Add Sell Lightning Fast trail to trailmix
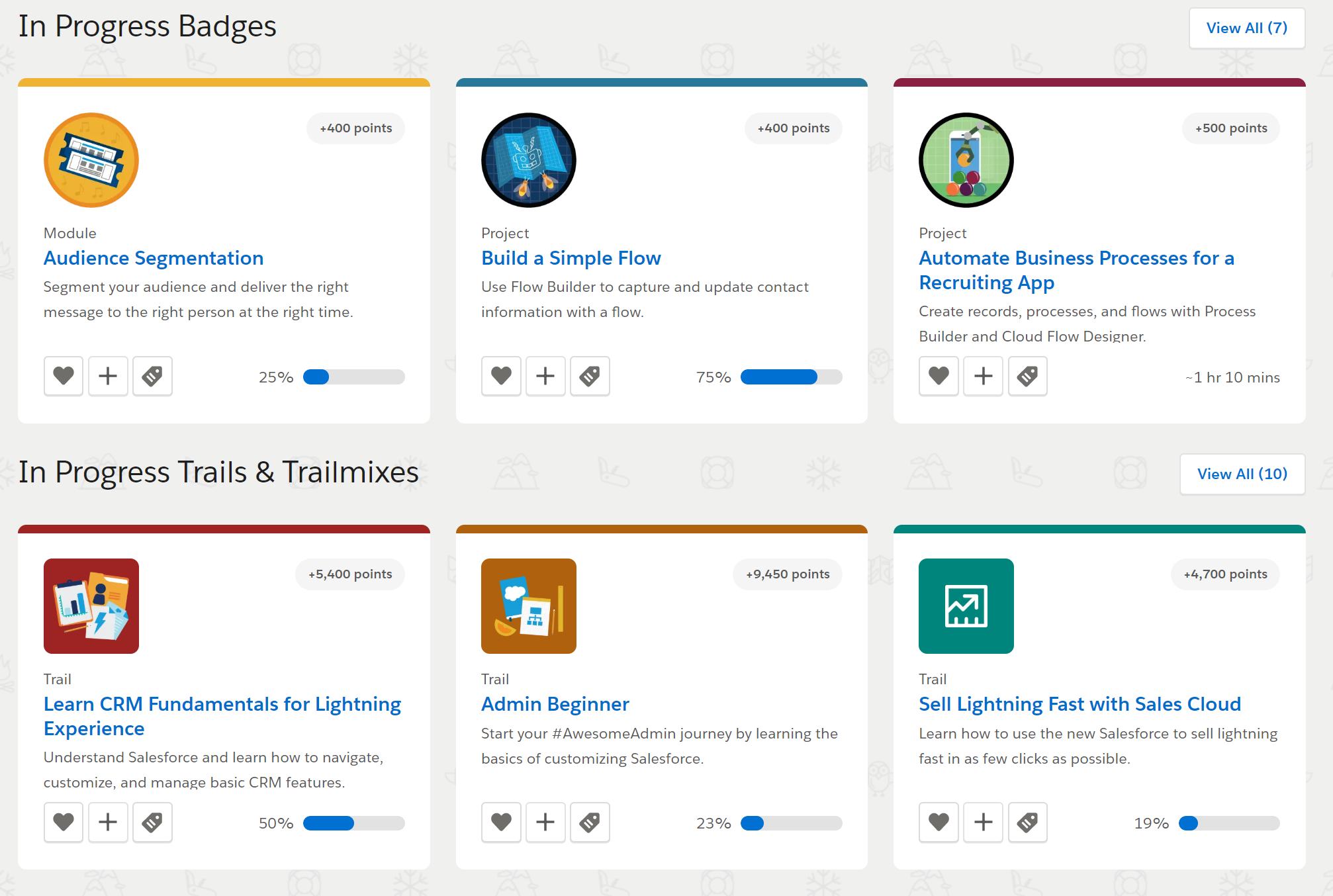Screen dimensions: 1333x896 [983, 823]
